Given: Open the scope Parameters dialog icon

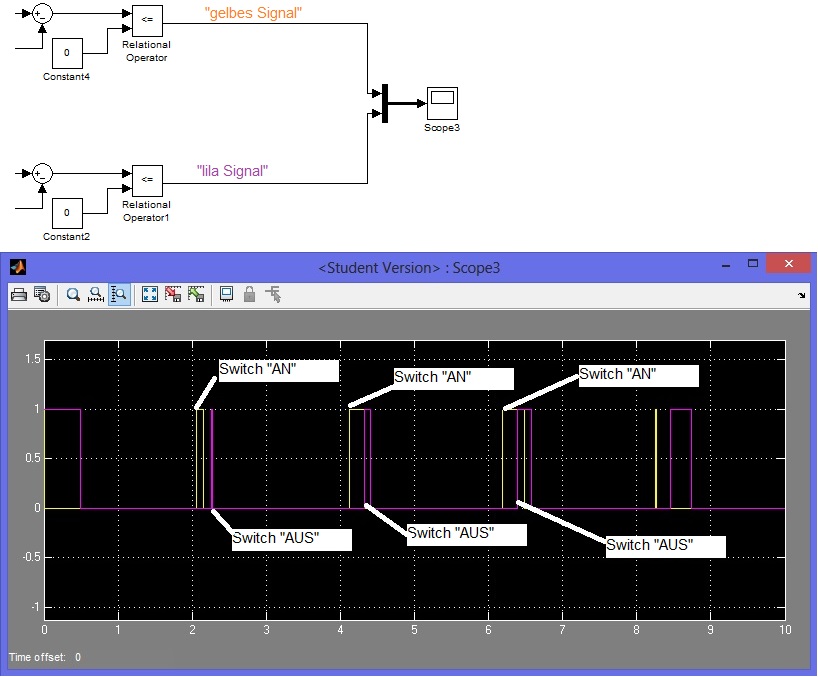Looking at the screenshot, I should [42, 294].
